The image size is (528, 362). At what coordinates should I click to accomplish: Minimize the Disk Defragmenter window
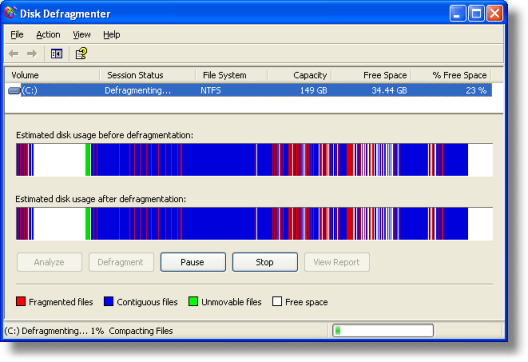tap(458, 13)
